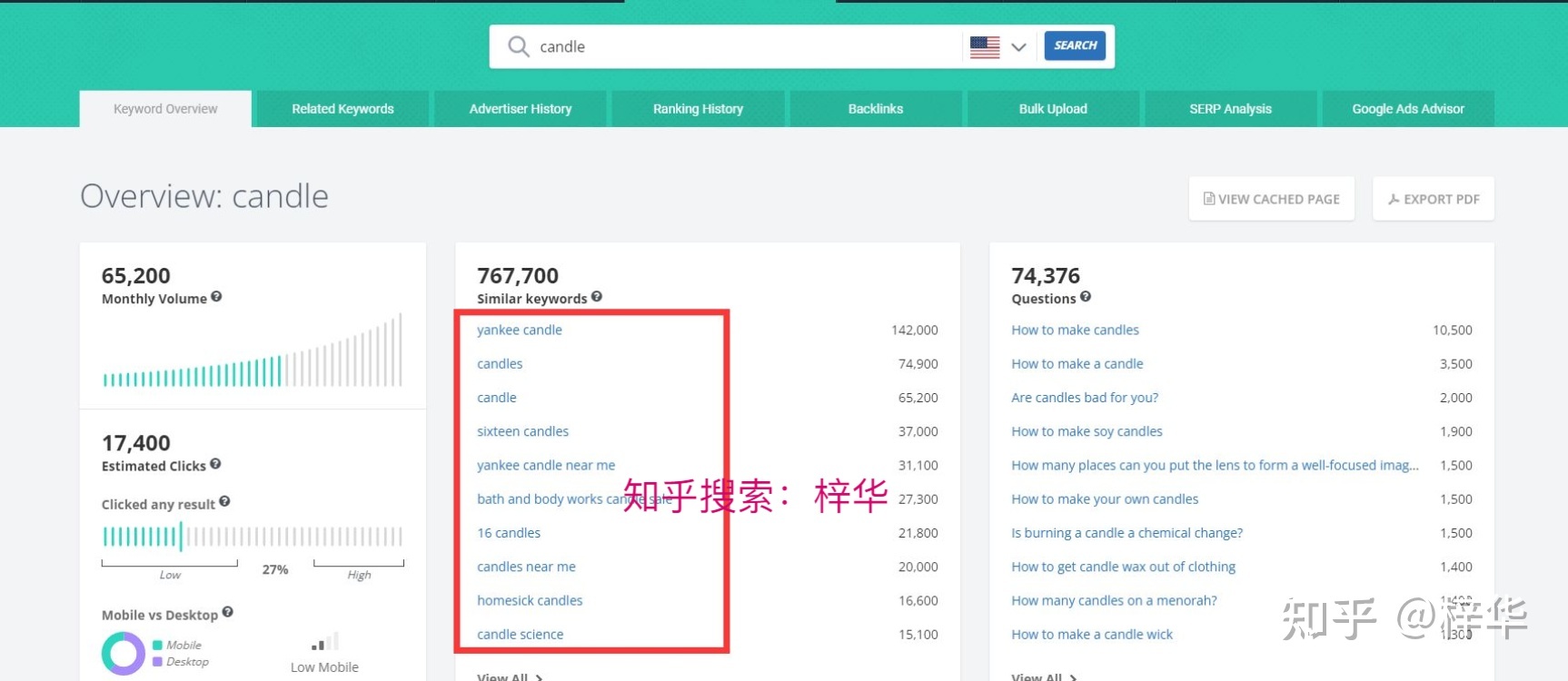This screenshot has height=681, width=1568.
Task: Open the How many places lens question
Action: (x=1215, y=465)
